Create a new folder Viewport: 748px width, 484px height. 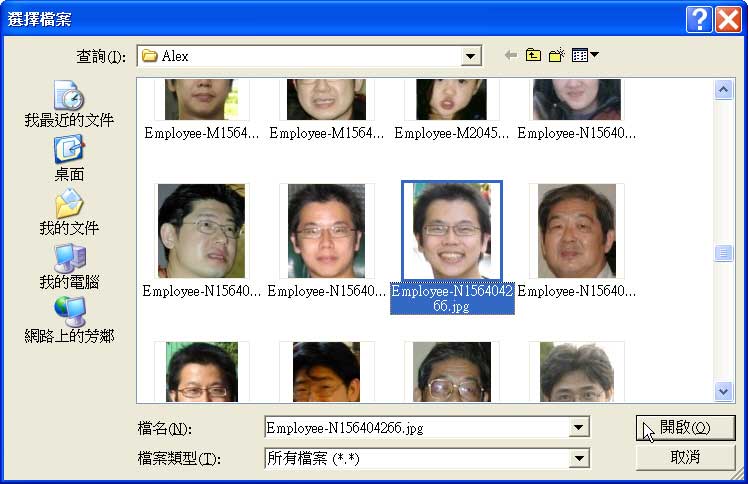click(557, 55)
